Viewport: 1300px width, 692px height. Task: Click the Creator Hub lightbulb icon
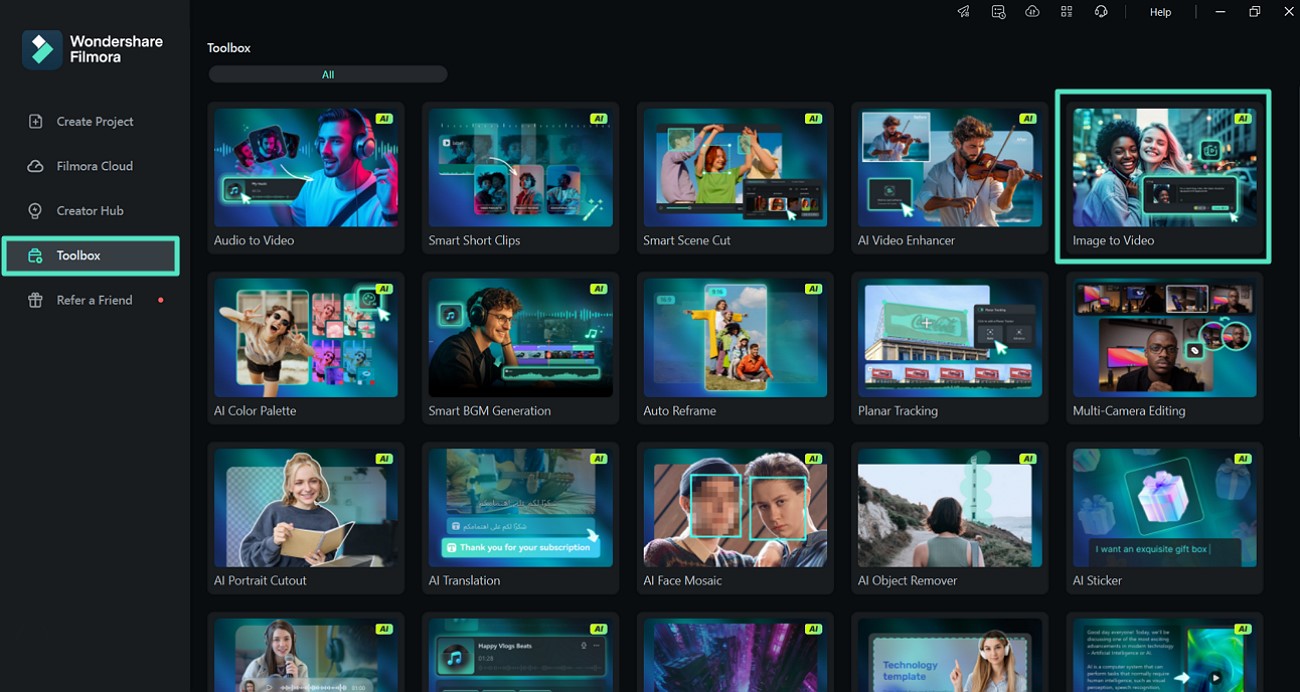[x=36, y=211]
